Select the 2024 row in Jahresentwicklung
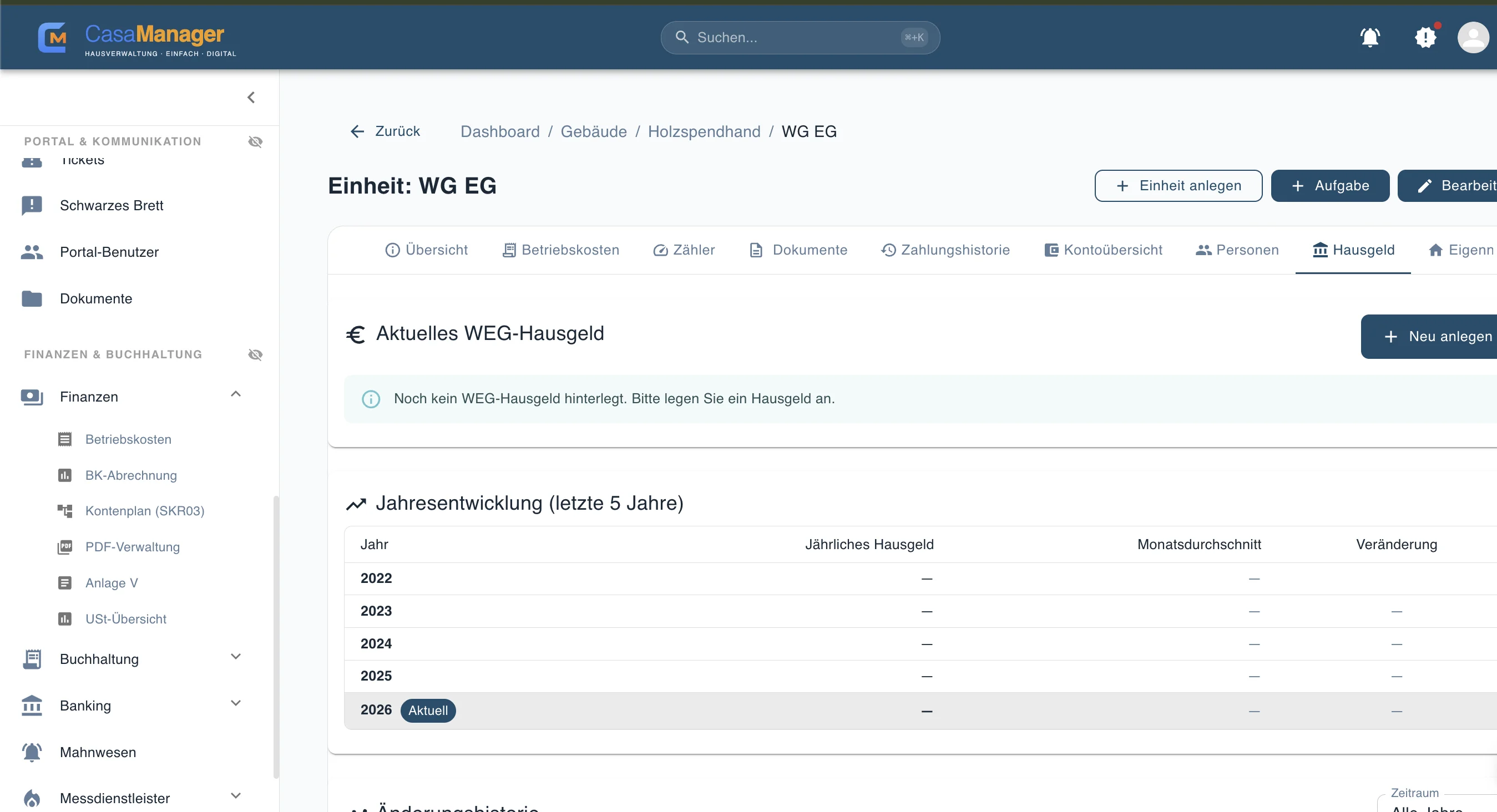1497x812 pixels. 921,644
